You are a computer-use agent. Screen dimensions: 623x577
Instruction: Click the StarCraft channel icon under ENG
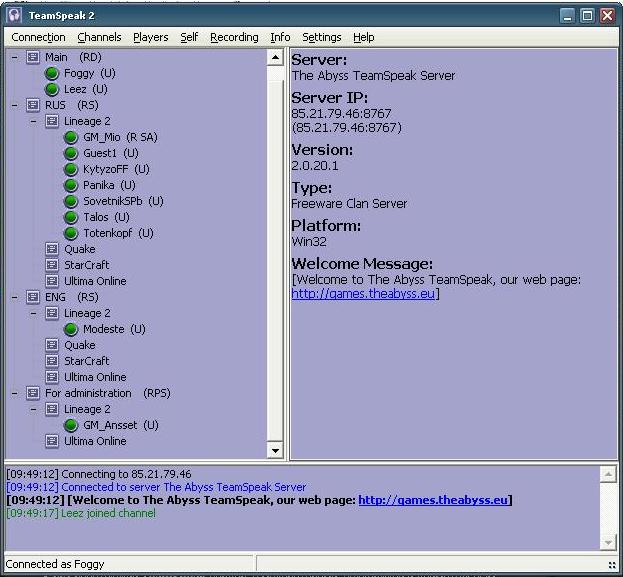click(52, 361)
